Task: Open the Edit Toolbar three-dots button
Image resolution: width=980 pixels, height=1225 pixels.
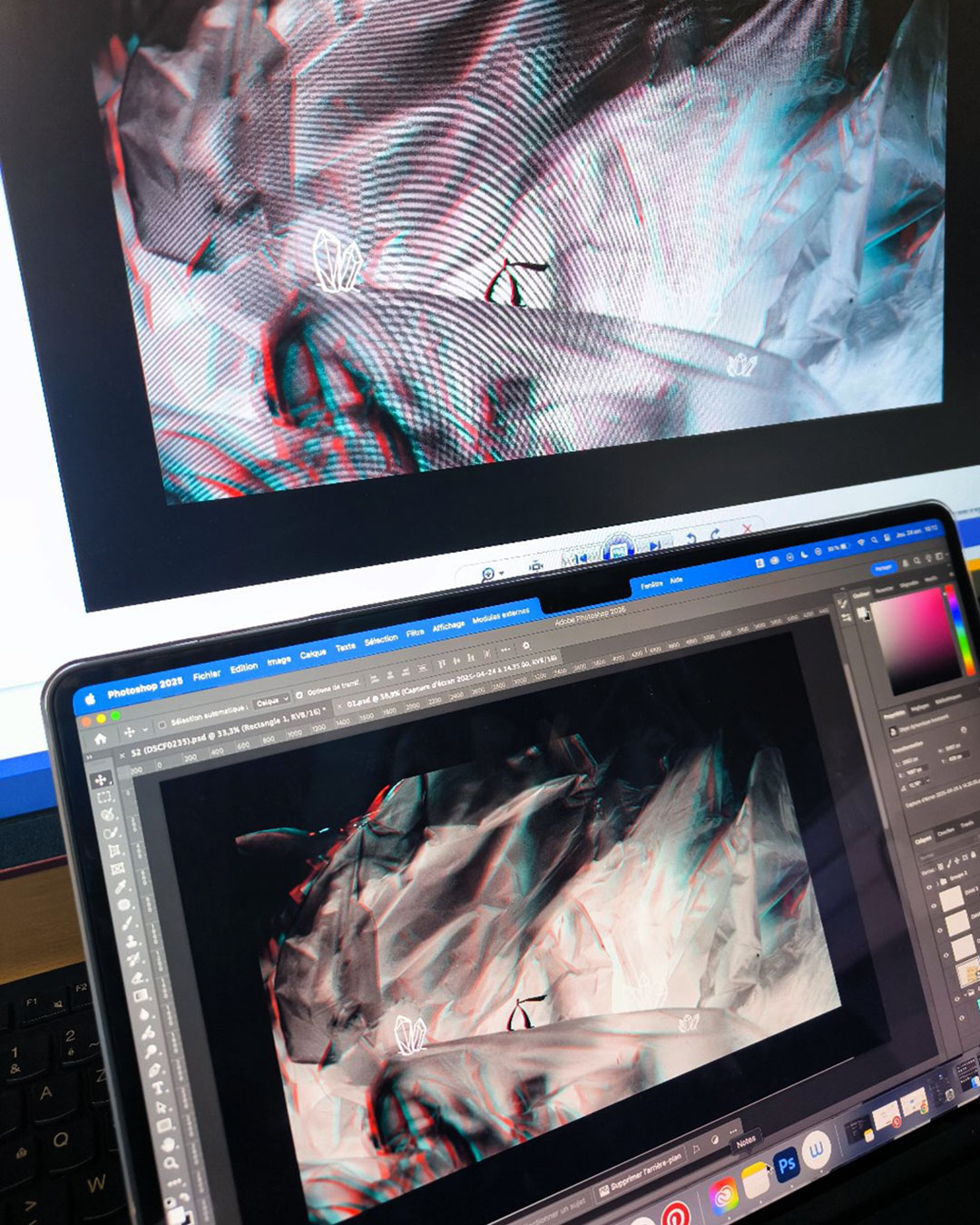Action: point(174,1182)
